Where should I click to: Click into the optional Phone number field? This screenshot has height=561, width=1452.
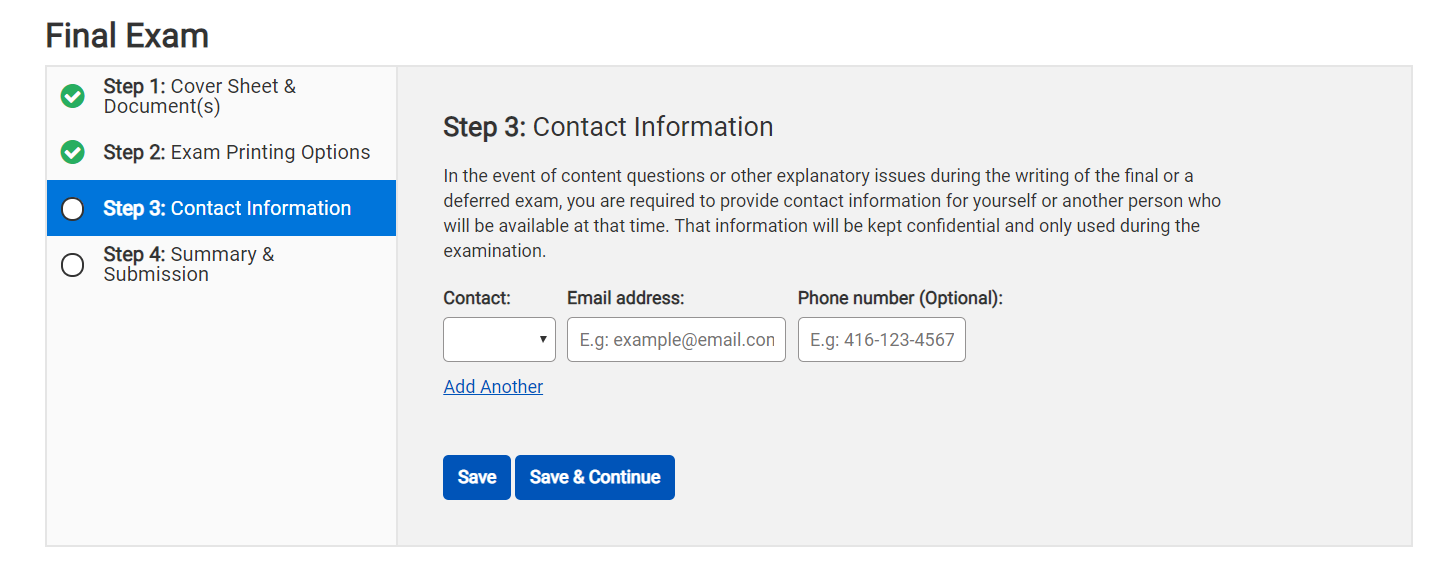(881, 340)
